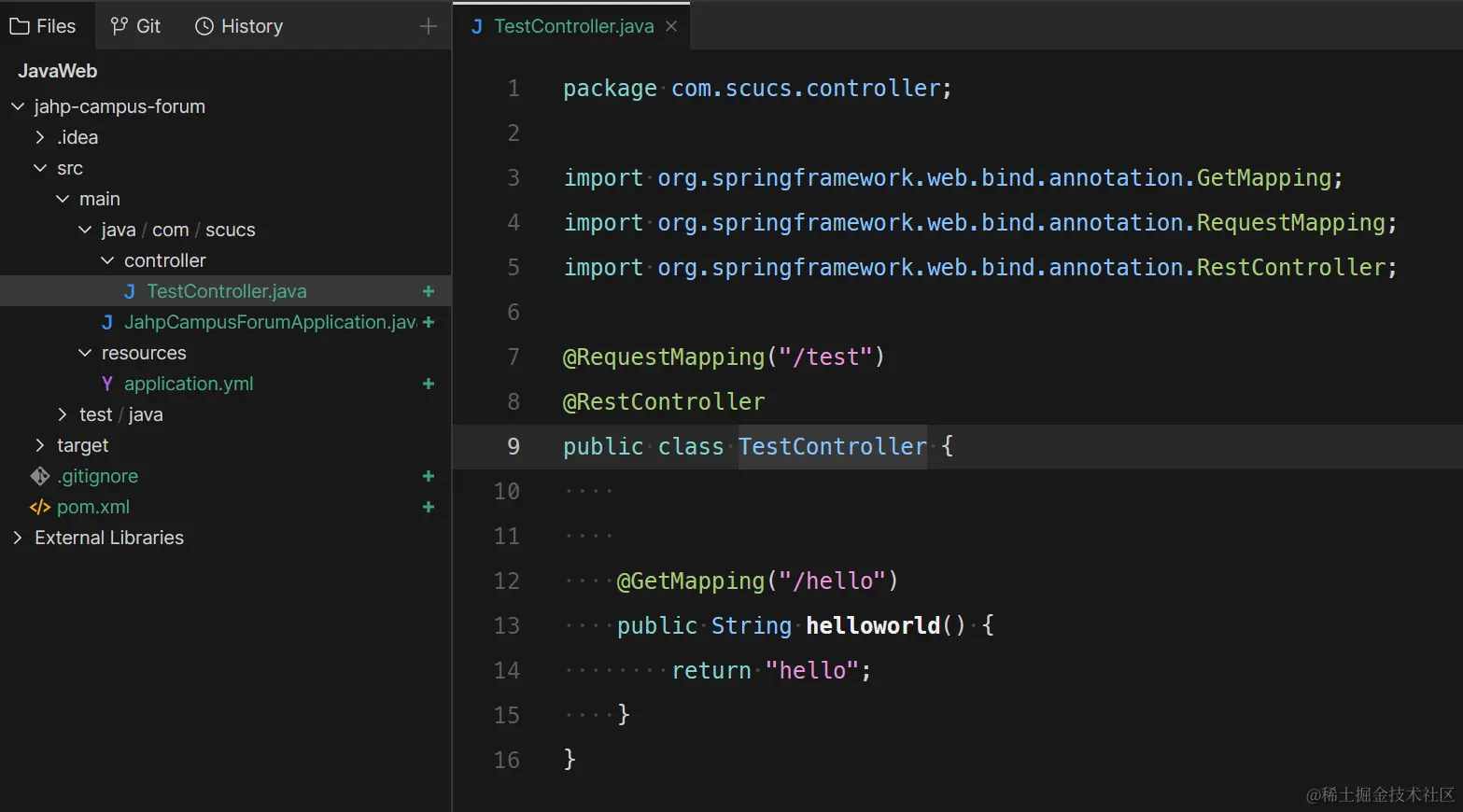Click the History clock icon

tap(203, 25)
